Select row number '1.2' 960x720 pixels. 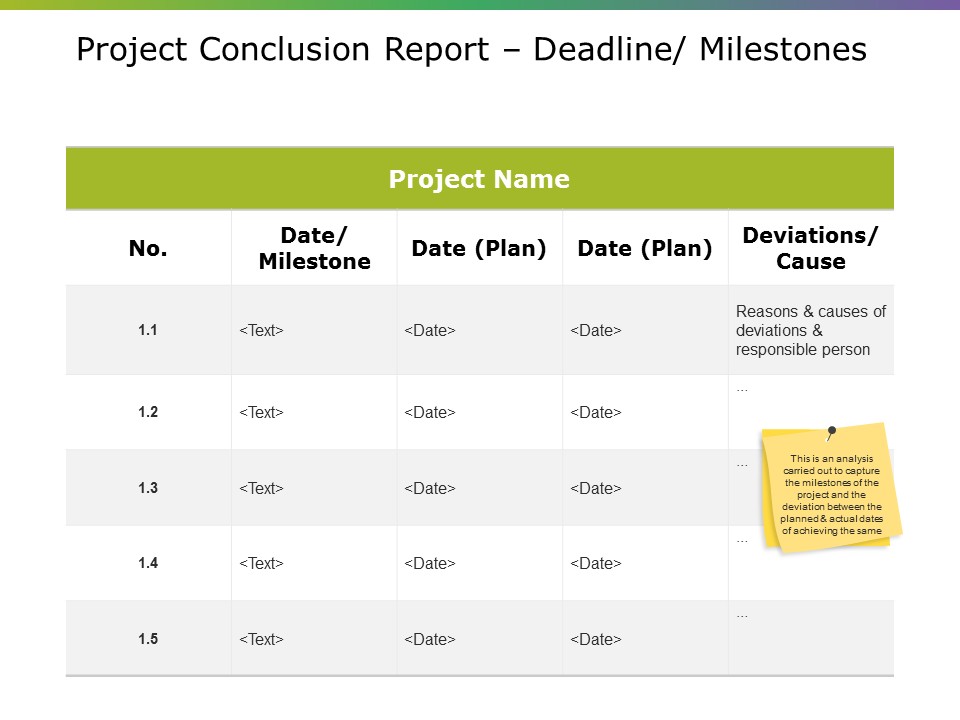[x=148, y=412]
